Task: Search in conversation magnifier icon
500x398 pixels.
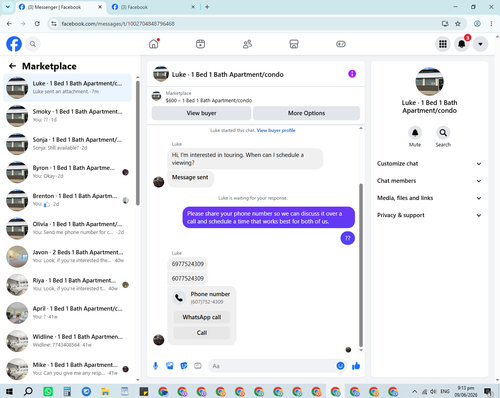Action: pos(443,133)
